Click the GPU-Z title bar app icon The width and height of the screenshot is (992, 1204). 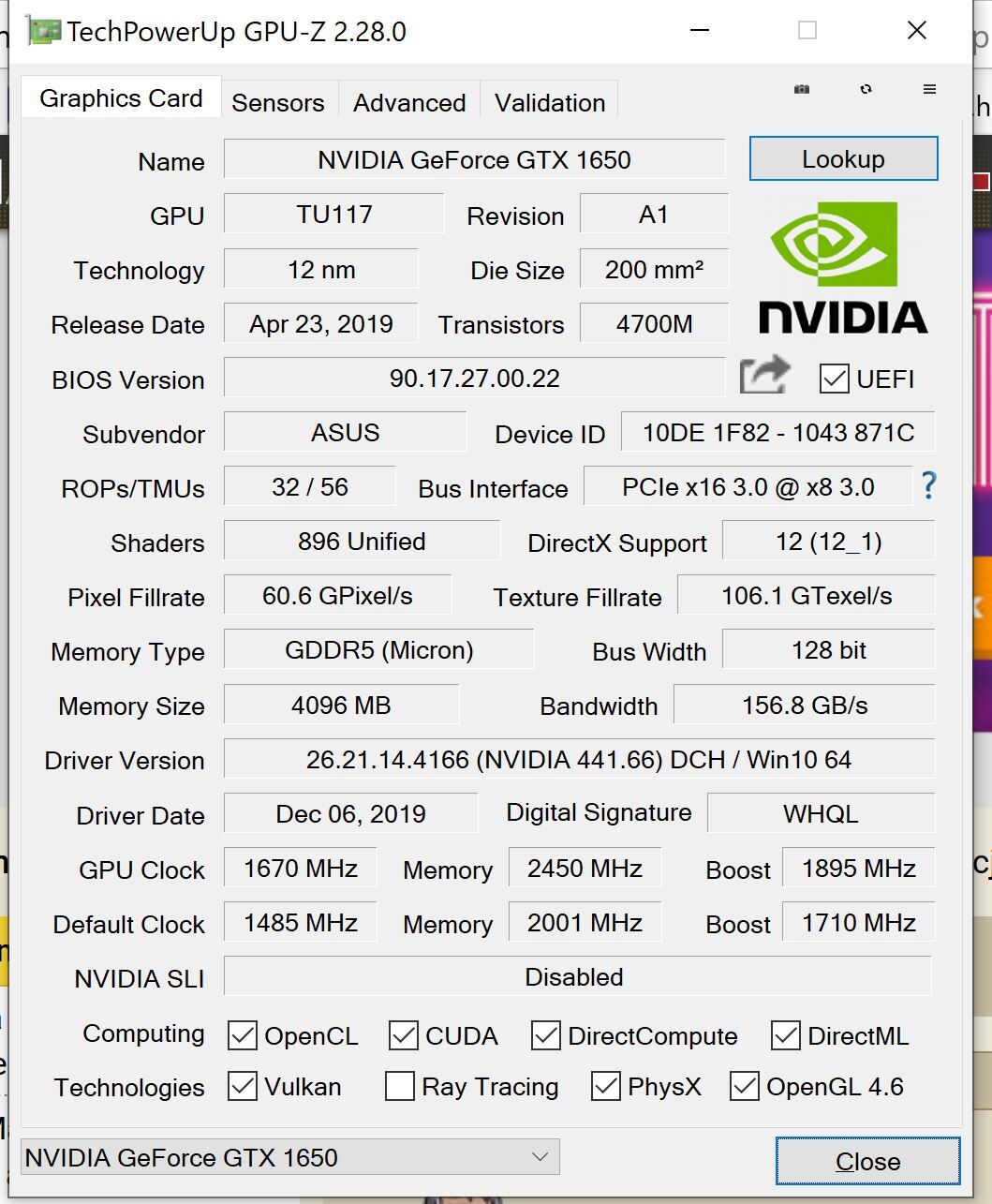(44, 31)
